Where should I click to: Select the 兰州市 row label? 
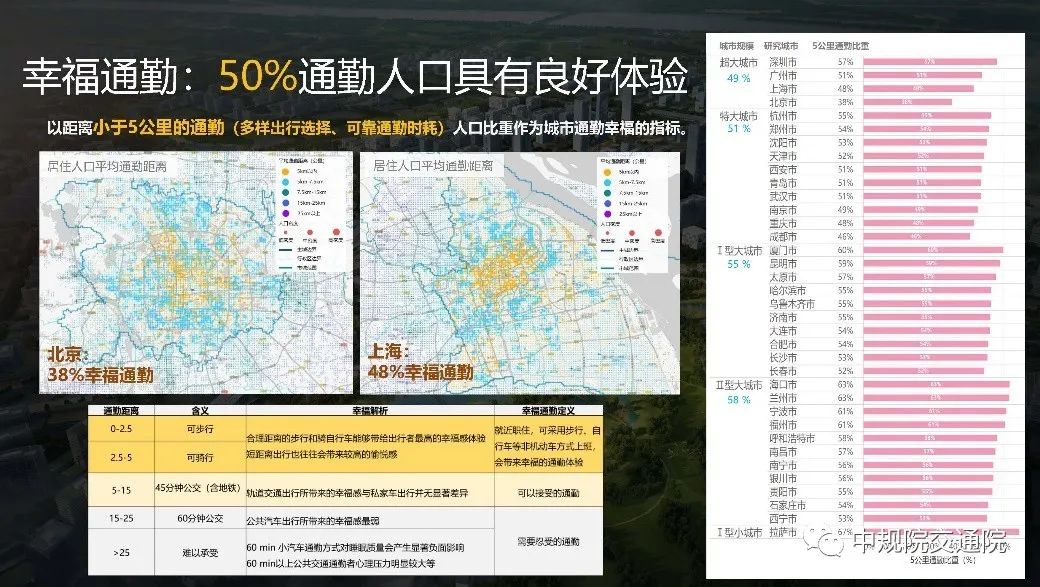pyautogui.click(x=783, y=398)
